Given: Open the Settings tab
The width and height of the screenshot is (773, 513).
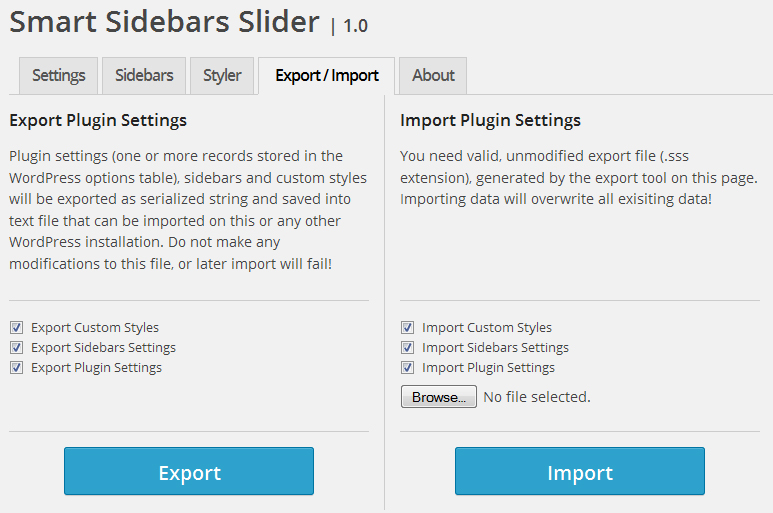Looking at the screenshot, I should tap(58, 75).
